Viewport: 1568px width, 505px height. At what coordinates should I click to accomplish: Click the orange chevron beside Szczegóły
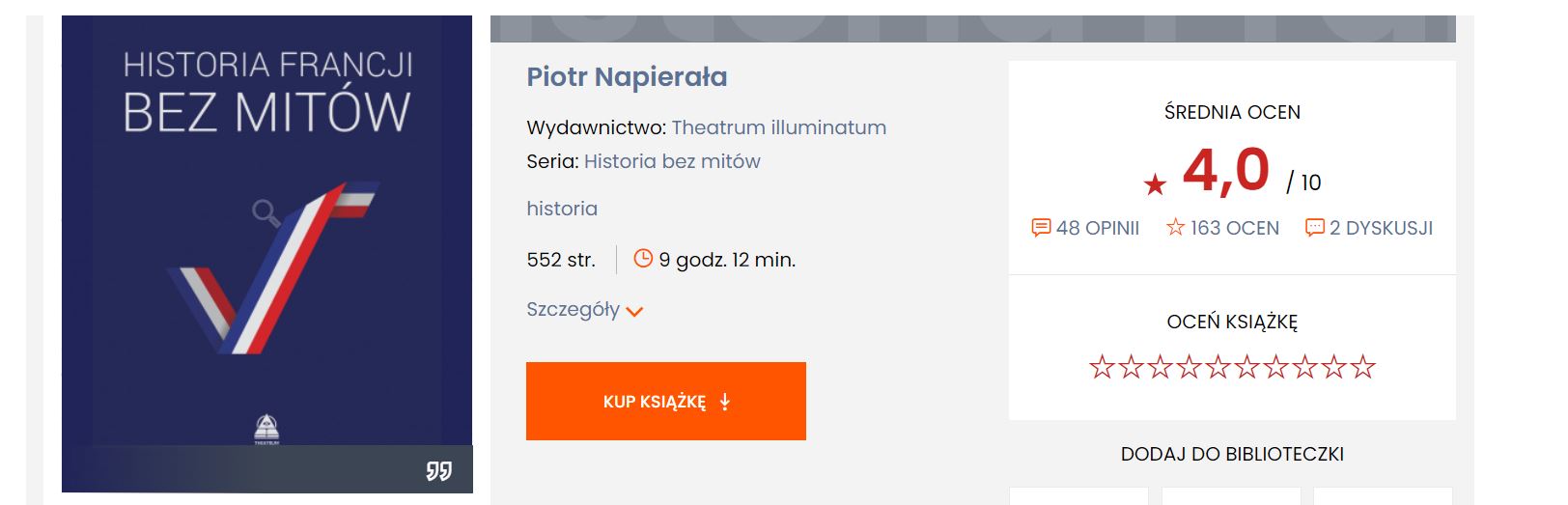pos(634,311)
